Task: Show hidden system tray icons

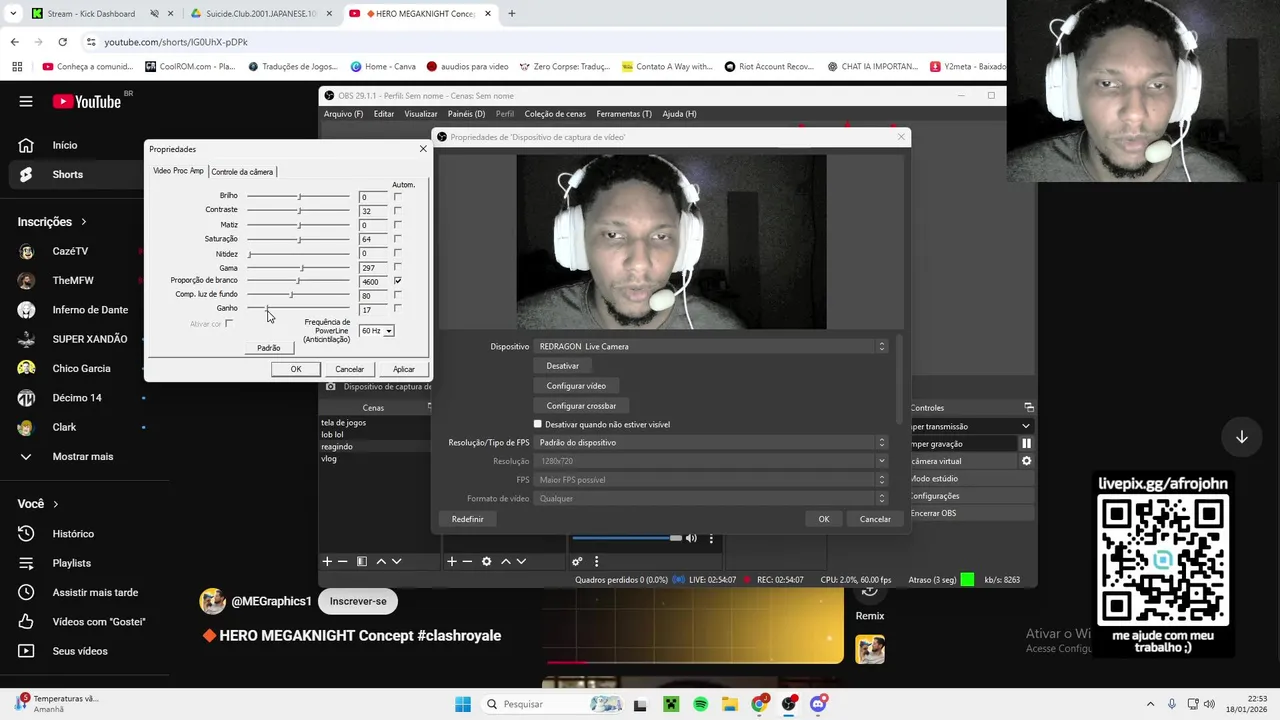Action: point(1150,704)
